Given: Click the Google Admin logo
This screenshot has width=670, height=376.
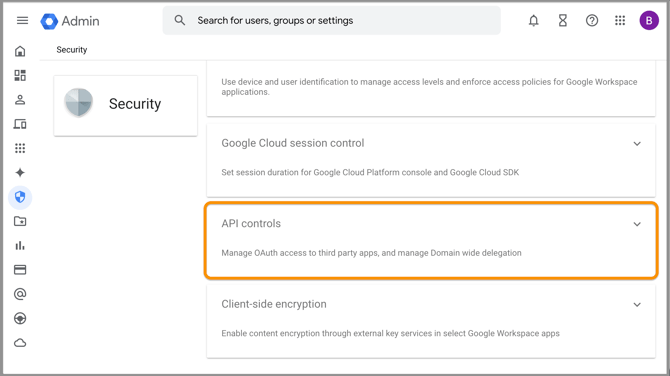Looking at the screenshot, I should [70, 21].
